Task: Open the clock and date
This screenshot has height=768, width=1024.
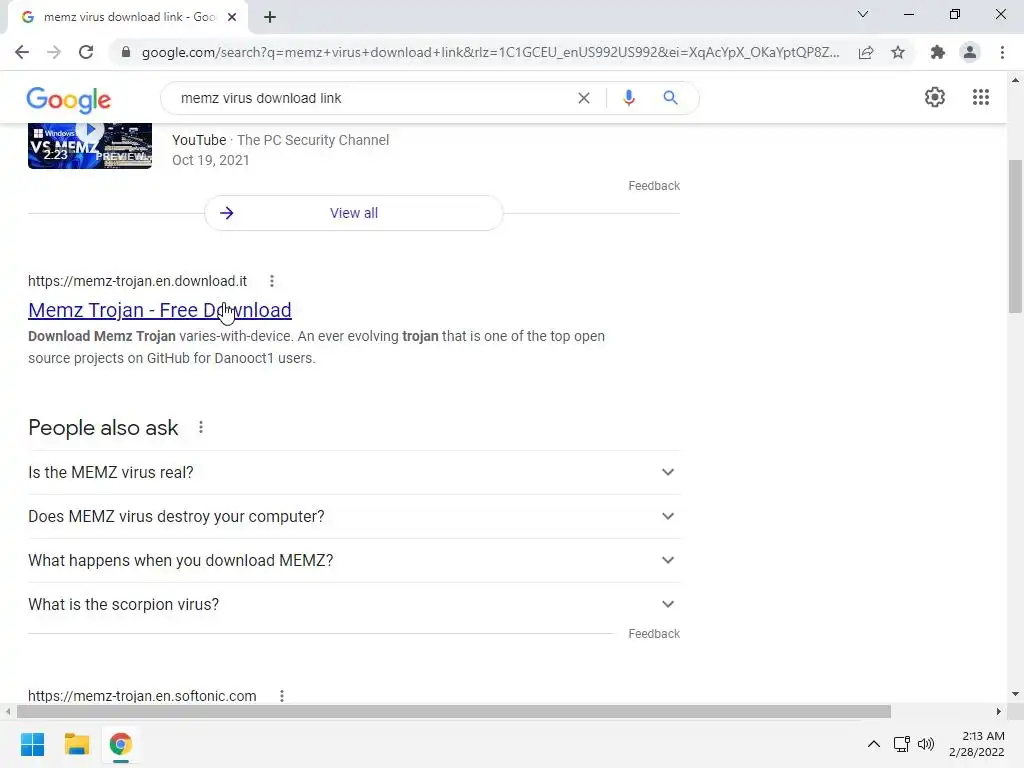Action: pos(977,744)
